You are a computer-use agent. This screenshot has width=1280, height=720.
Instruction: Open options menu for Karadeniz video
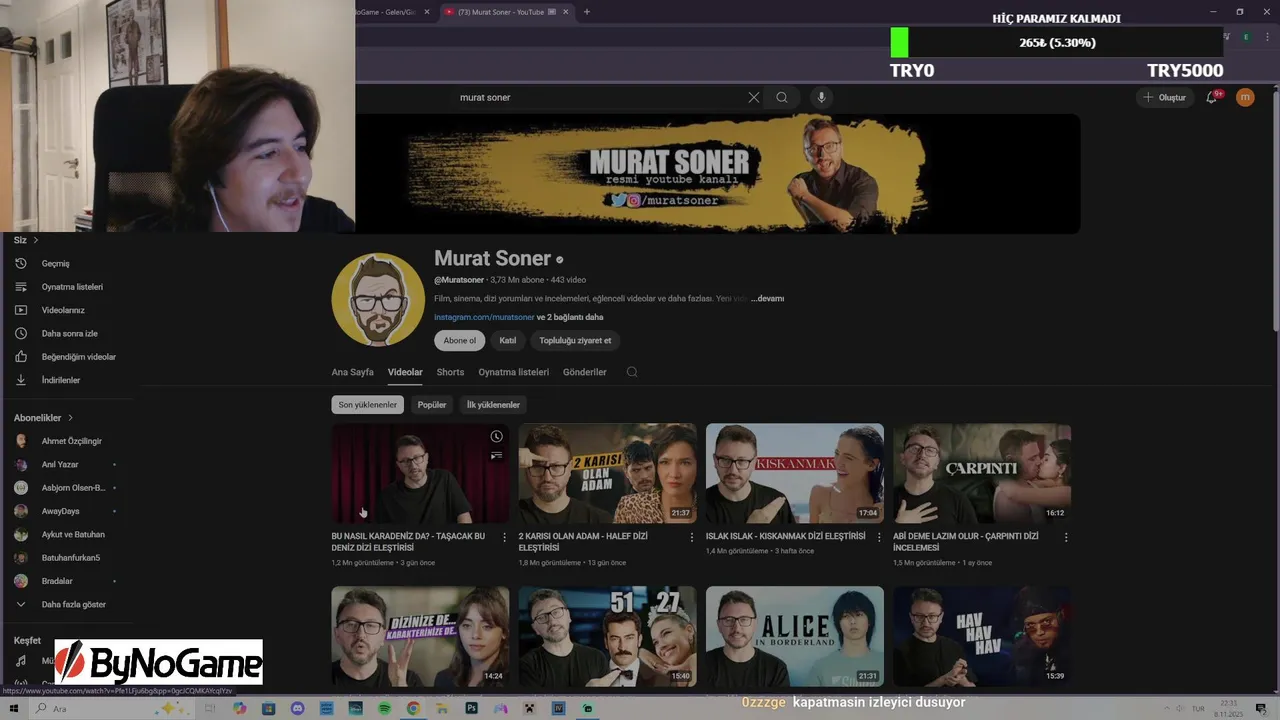click(x=504, y=537)
